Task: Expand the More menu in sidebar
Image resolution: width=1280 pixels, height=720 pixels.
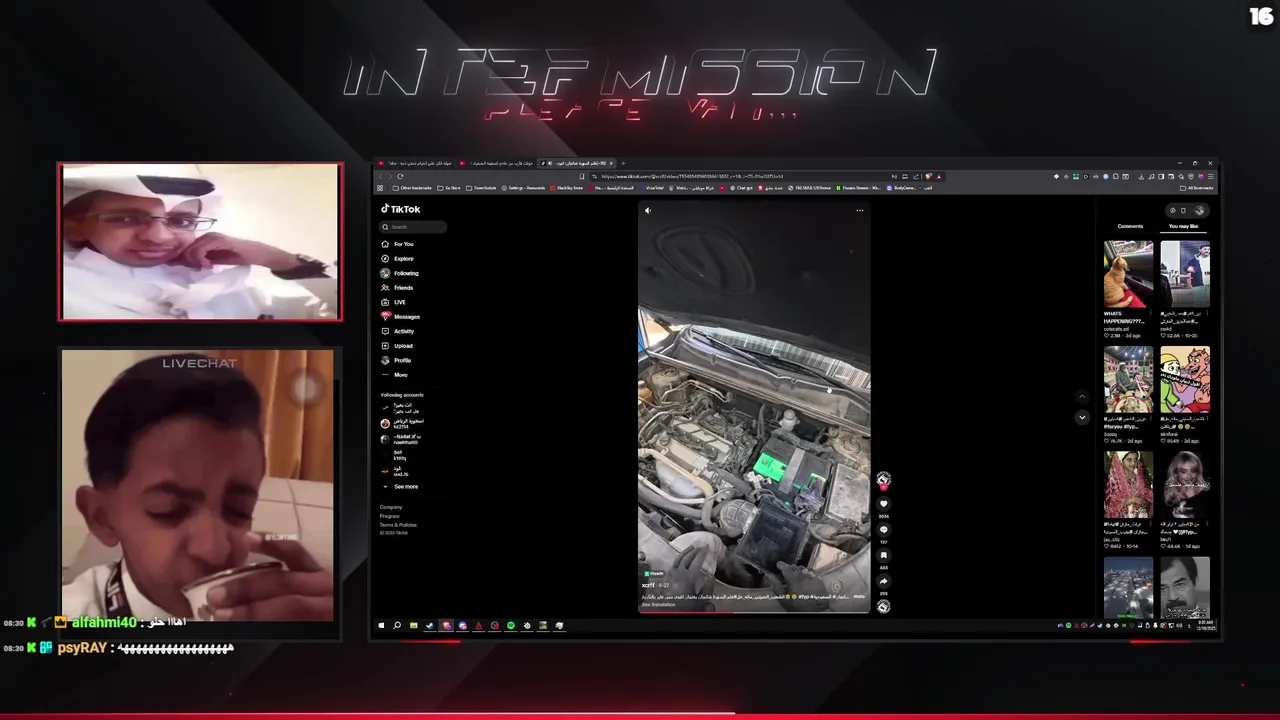Action: pyautogui.click(x=394, y=375)
